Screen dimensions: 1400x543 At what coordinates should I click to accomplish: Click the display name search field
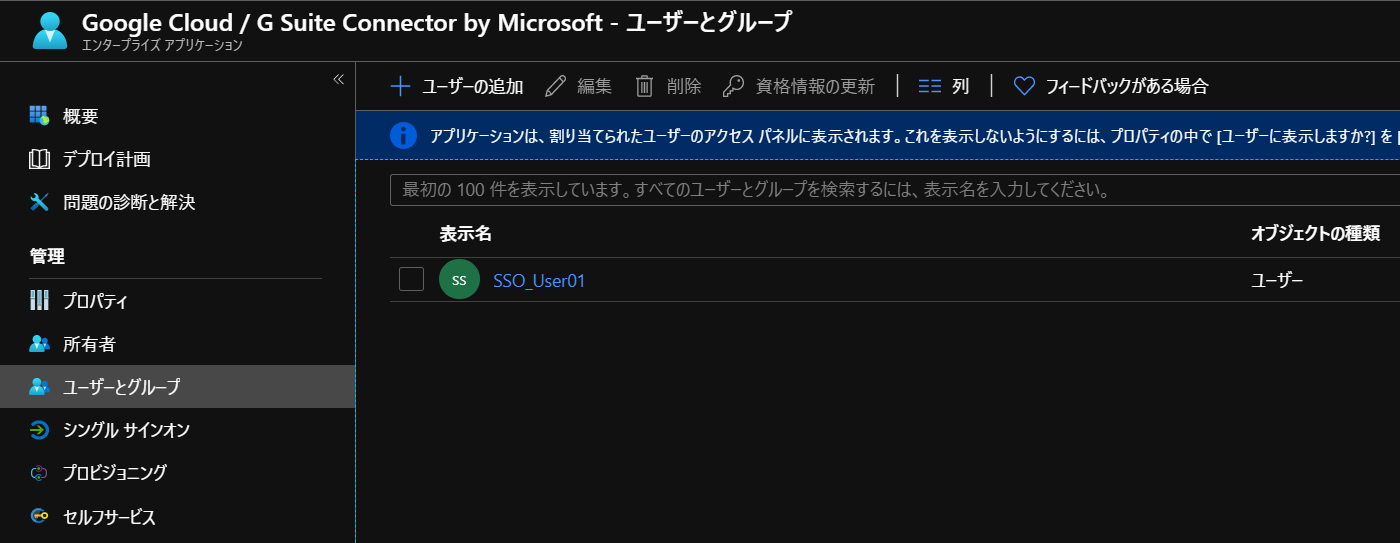(890, 189)
